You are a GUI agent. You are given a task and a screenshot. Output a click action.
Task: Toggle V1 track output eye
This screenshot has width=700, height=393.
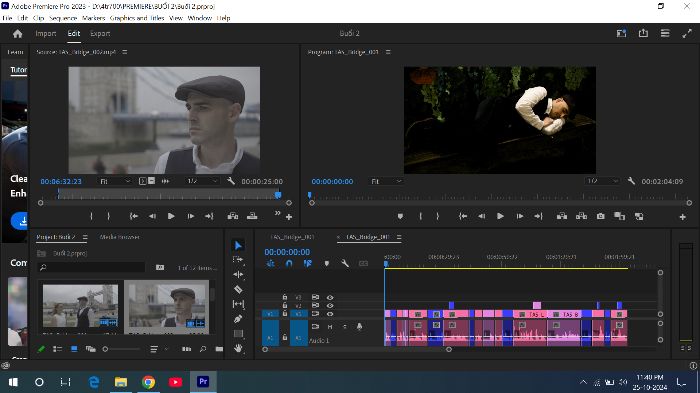[x=330, y=314]
